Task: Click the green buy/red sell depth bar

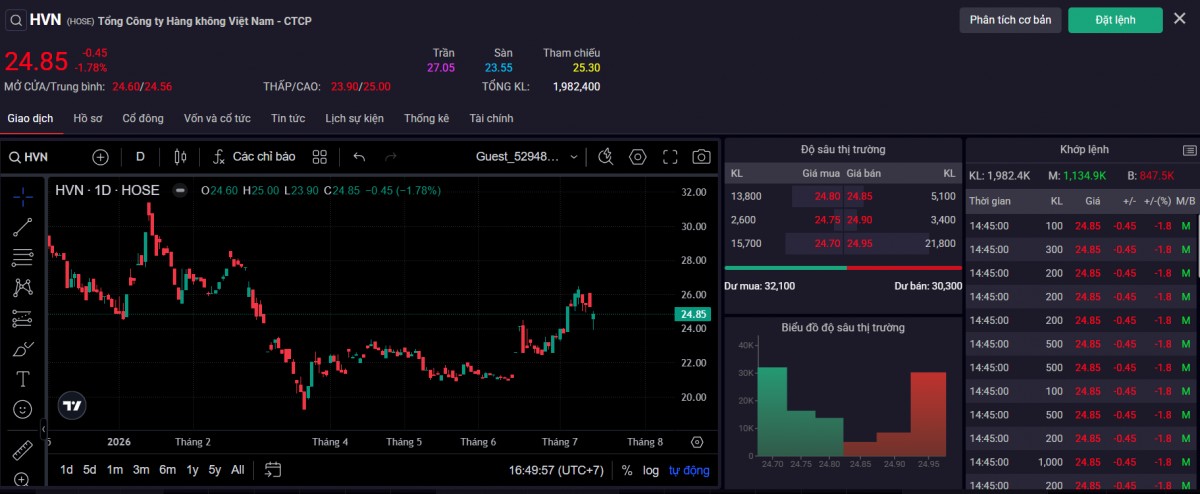Action: click(x=843, y=268)
